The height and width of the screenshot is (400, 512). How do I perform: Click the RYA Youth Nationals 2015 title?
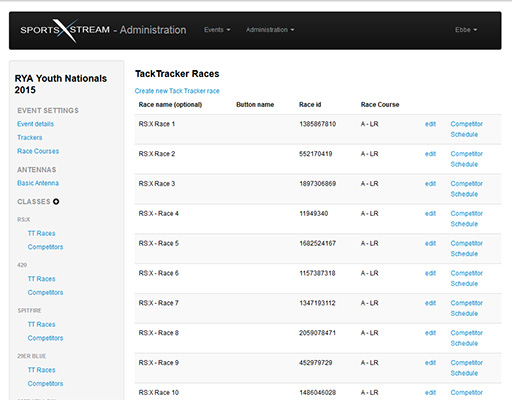pyautogui.click(x=61, y=84)
